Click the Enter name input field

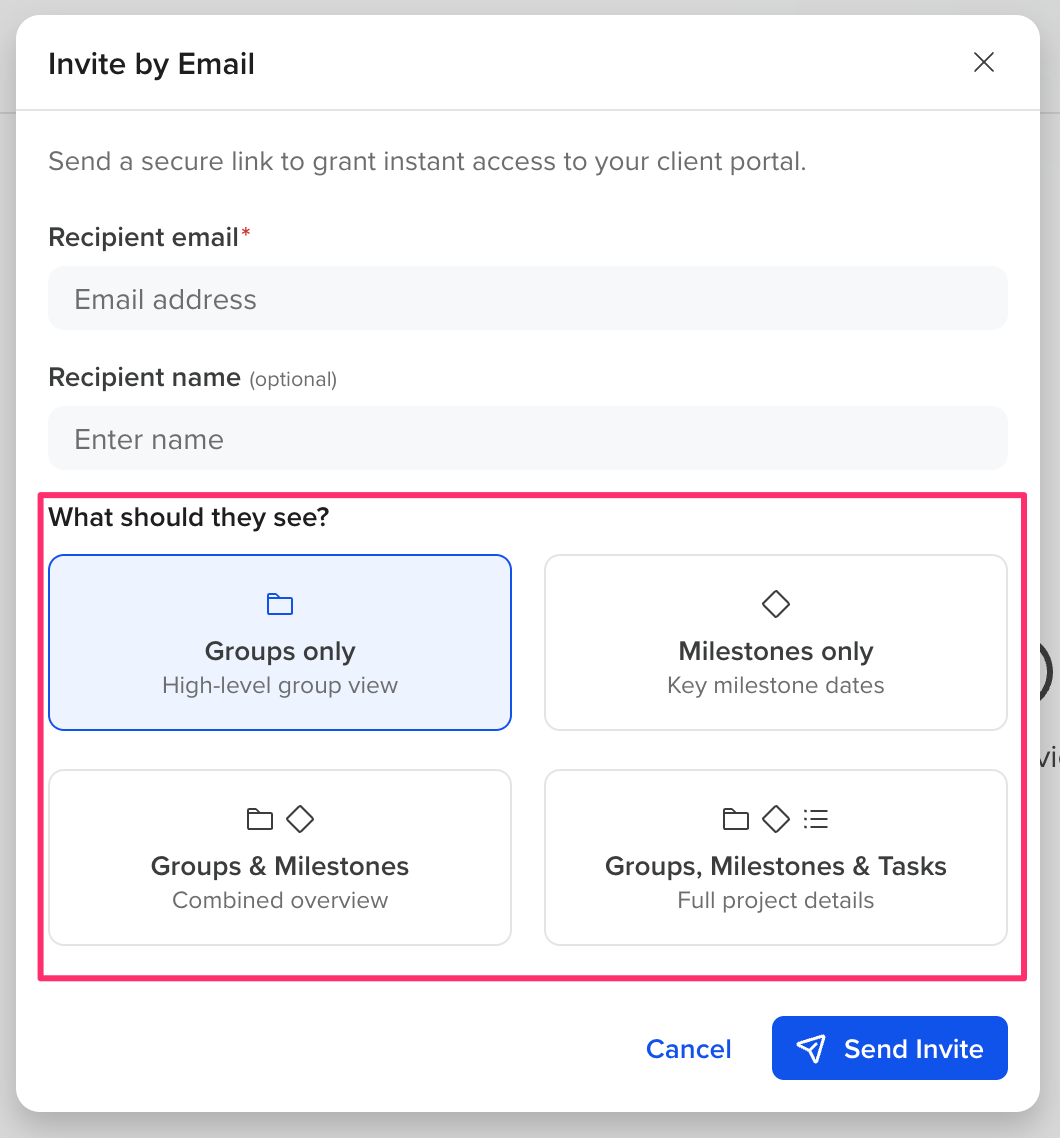coord(527,438)
